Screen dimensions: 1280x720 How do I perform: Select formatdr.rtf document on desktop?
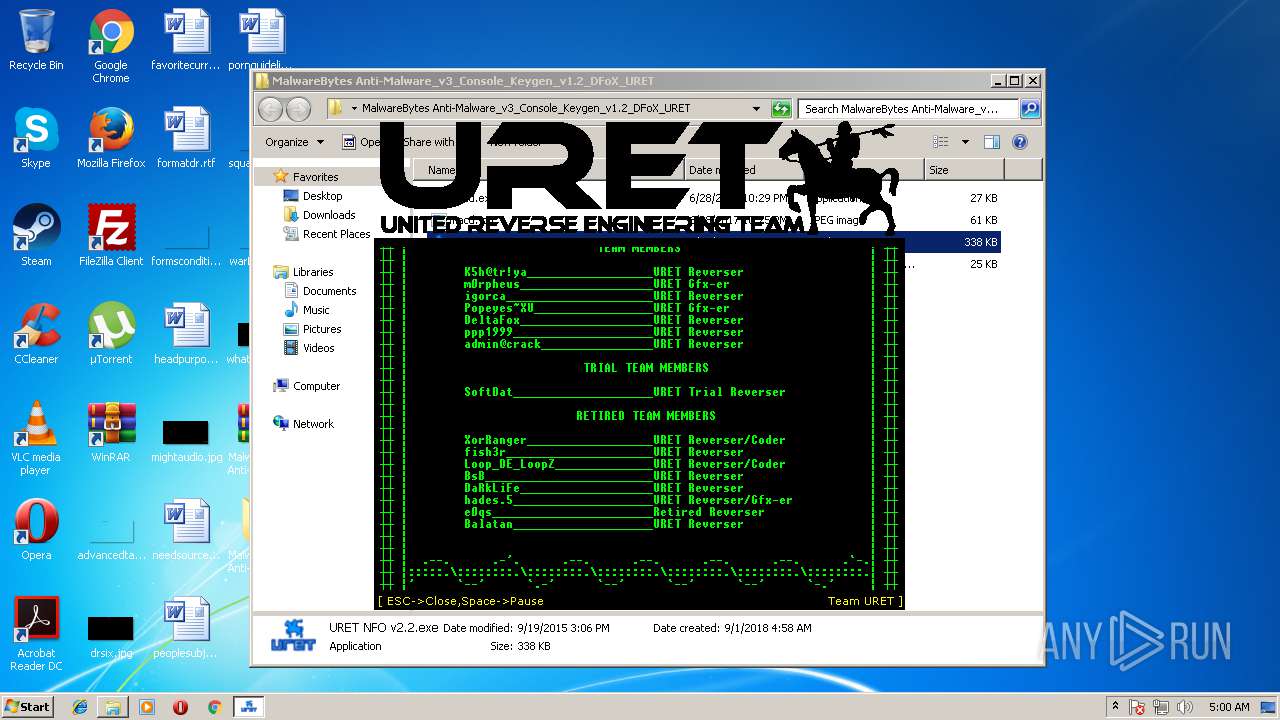click(186, 138)
